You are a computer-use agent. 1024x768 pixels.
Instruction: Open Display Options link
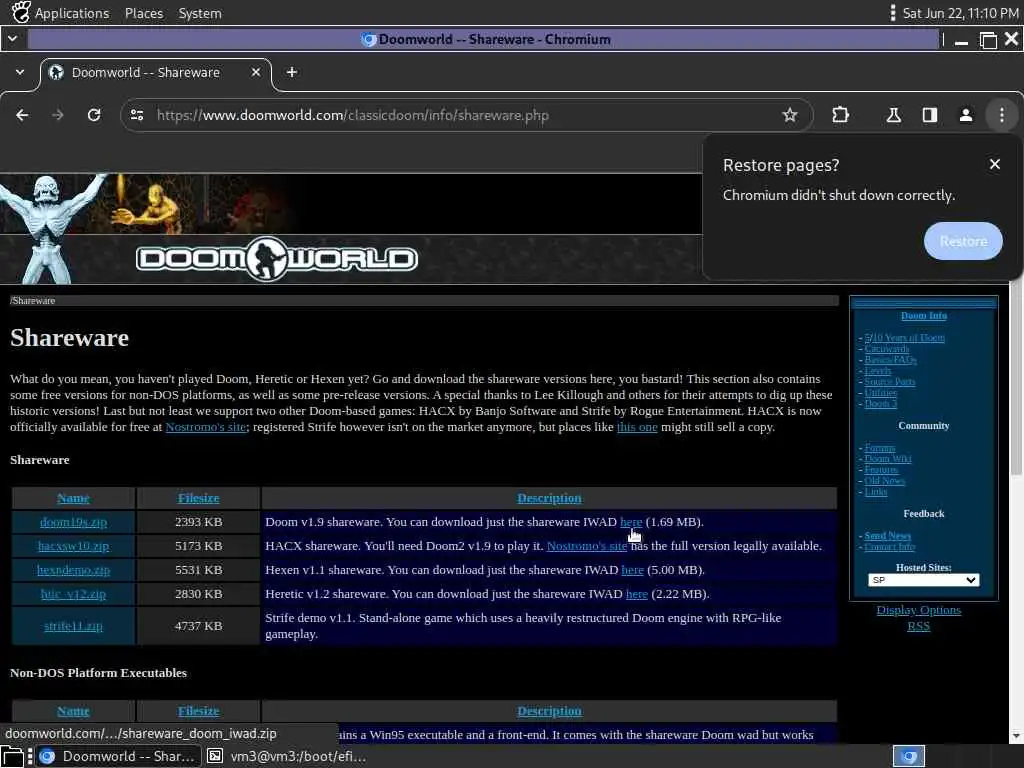coord(918,610)
